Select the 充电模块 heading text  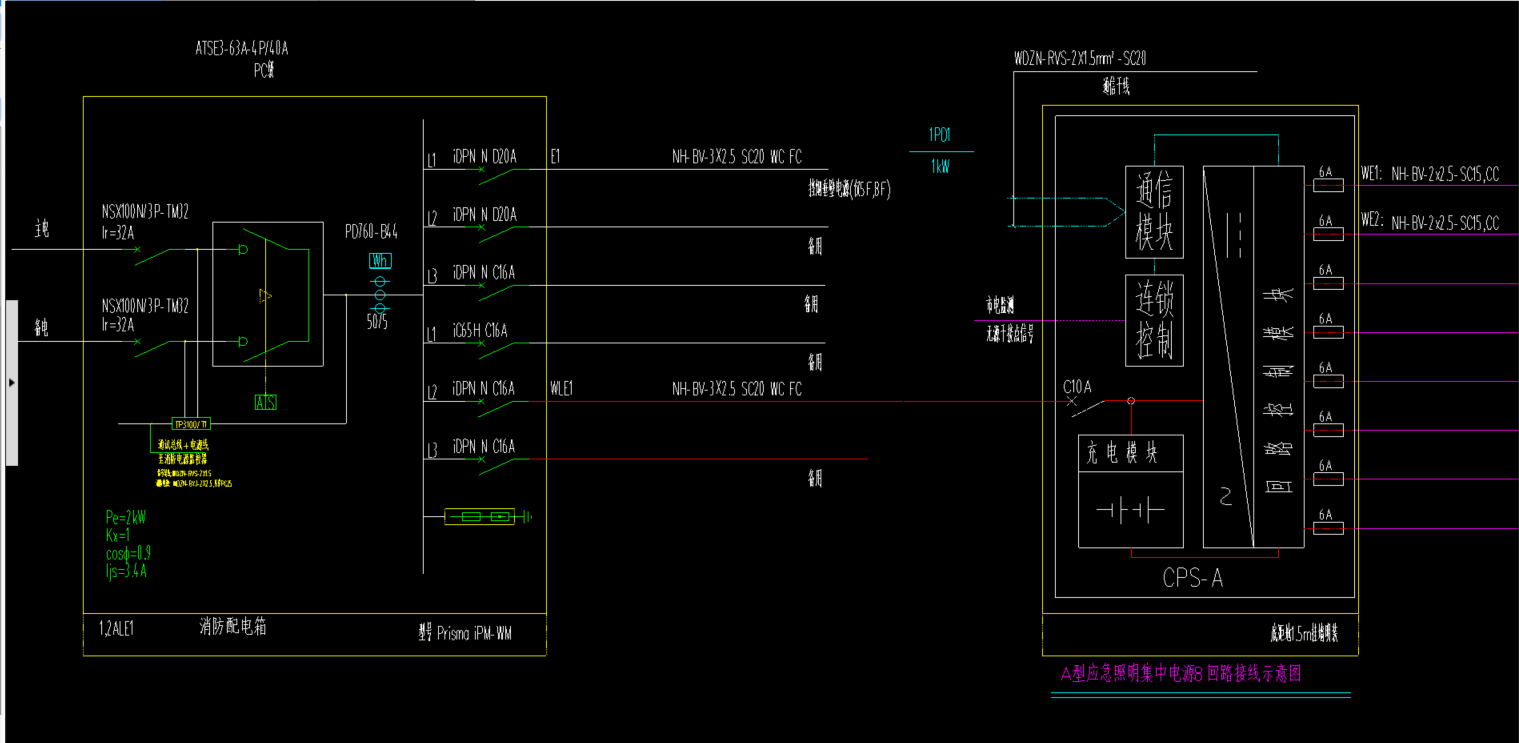pyautogui.click(x=1123, y=453)
